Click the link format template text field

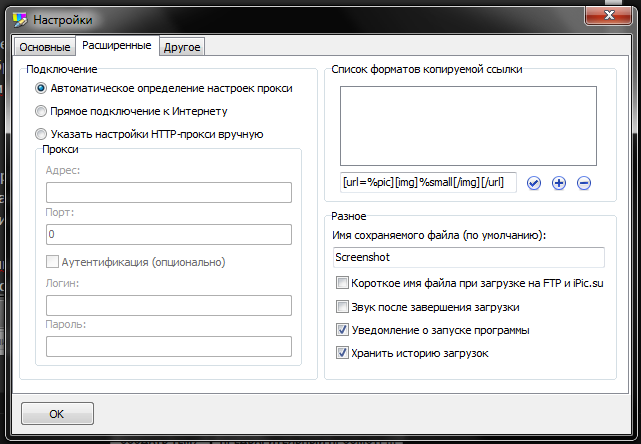pos(428,182)
